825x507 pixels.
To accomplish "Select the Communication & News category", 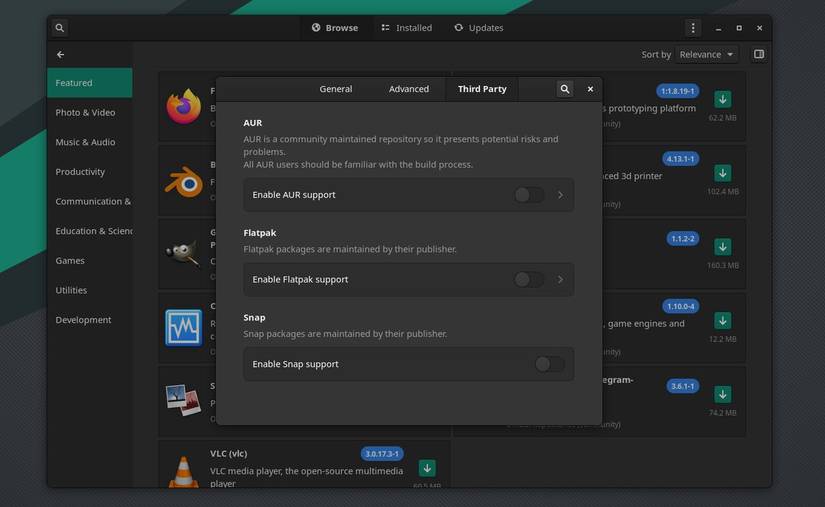I will coord(89,201).
